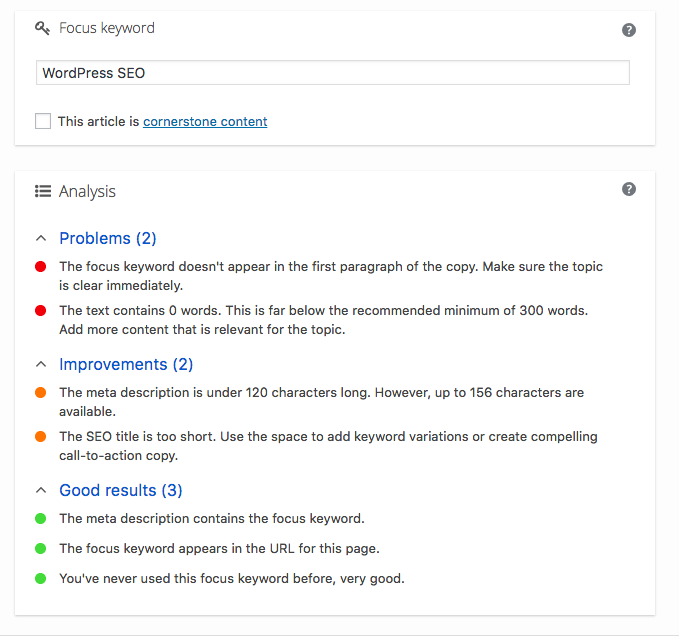Viewport: 679px width, 636px height.
Task: Click green bullet for meta description keyword
Action: (41, 519)
